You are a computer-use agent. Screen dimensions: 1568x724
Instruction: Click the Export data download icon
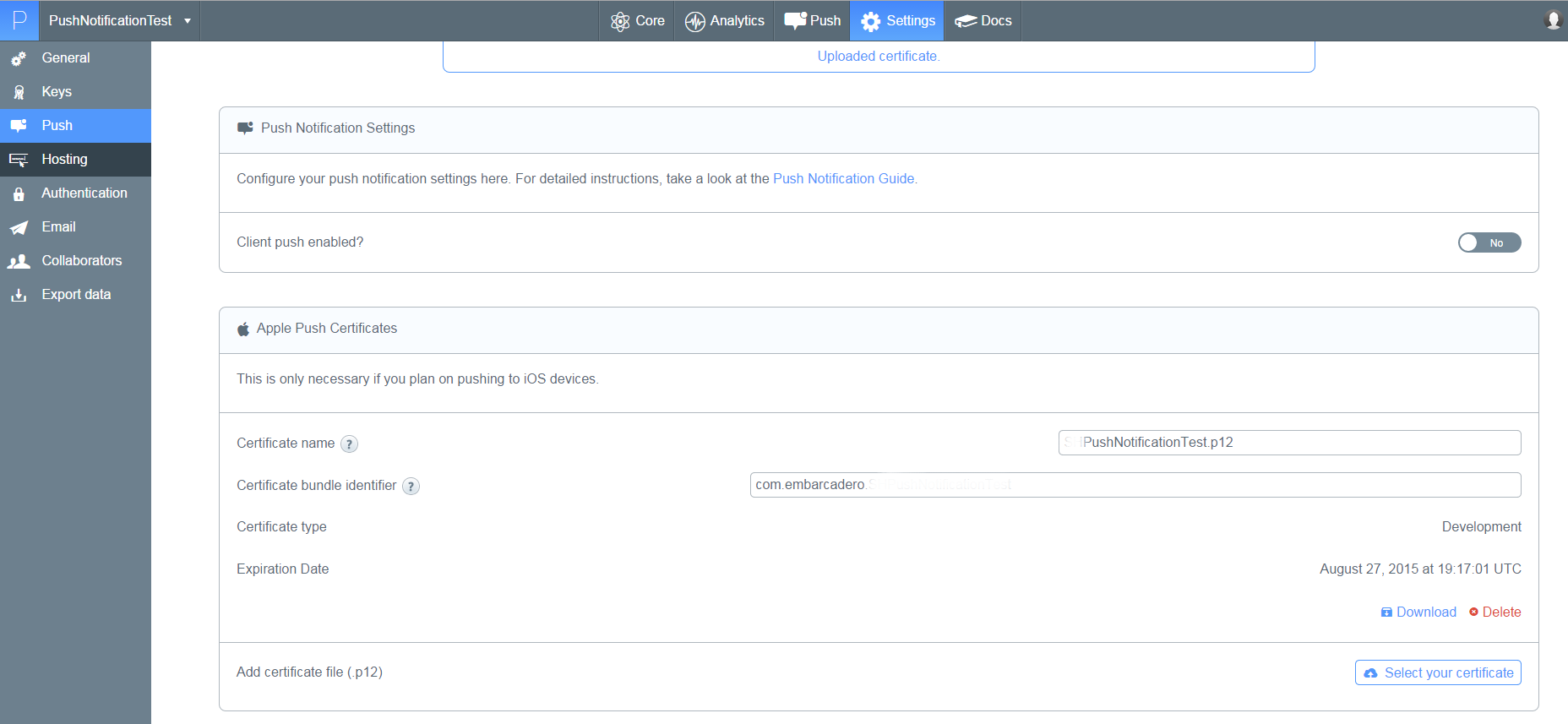coord(19,295)
